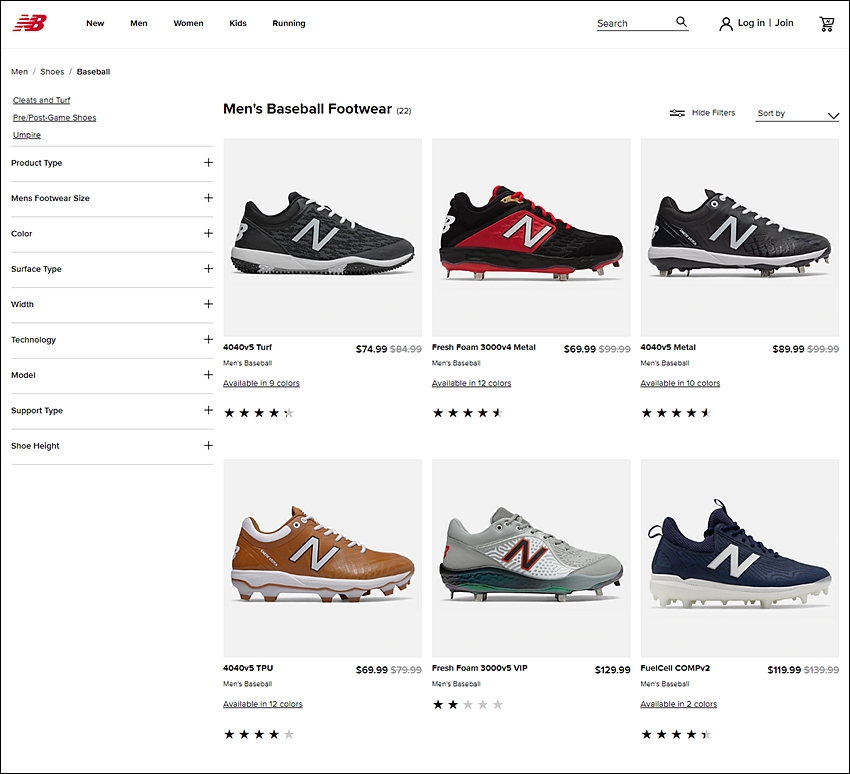This screenshot has width=850, height=774.
Task: Click the '4040v5 TPU' product title
Action: (x=248, y=668)
